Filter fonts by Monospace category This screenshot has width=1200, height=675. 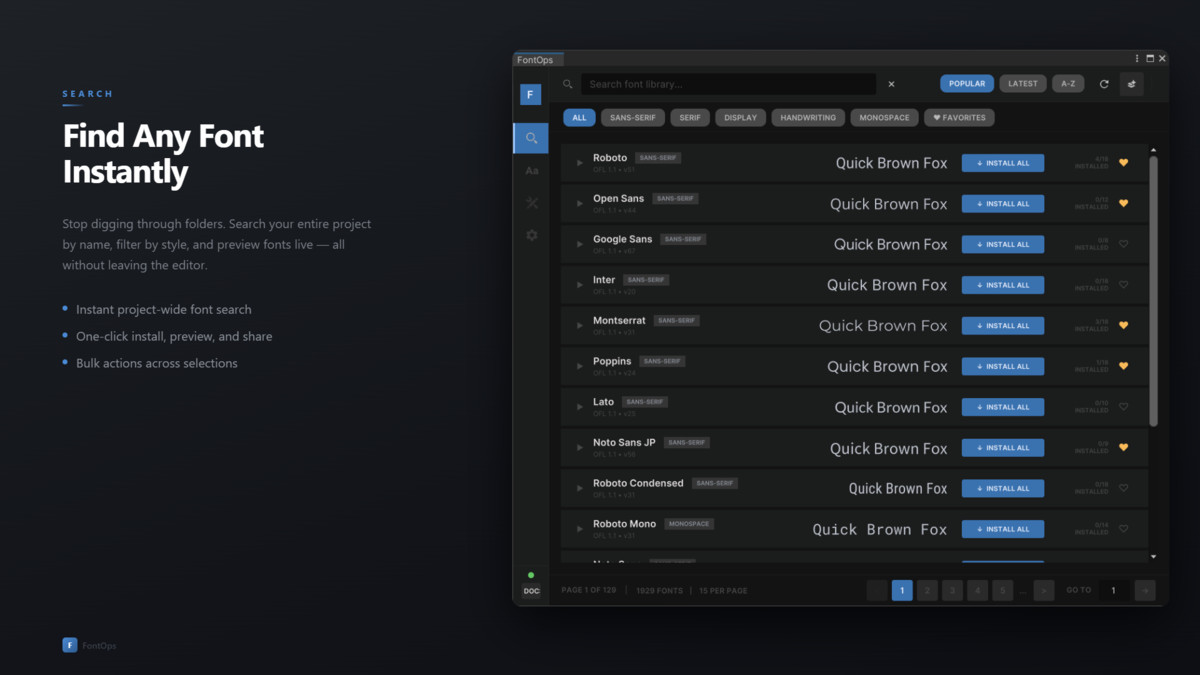click(885, 118)
